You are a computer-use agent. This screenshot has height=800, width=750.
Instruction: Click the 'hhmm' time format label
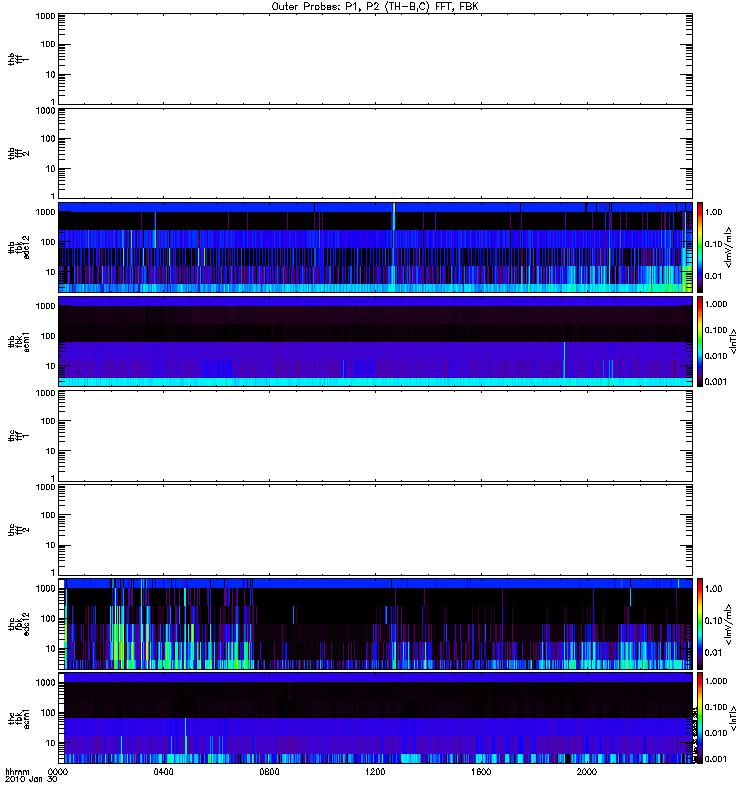point(17,772)
